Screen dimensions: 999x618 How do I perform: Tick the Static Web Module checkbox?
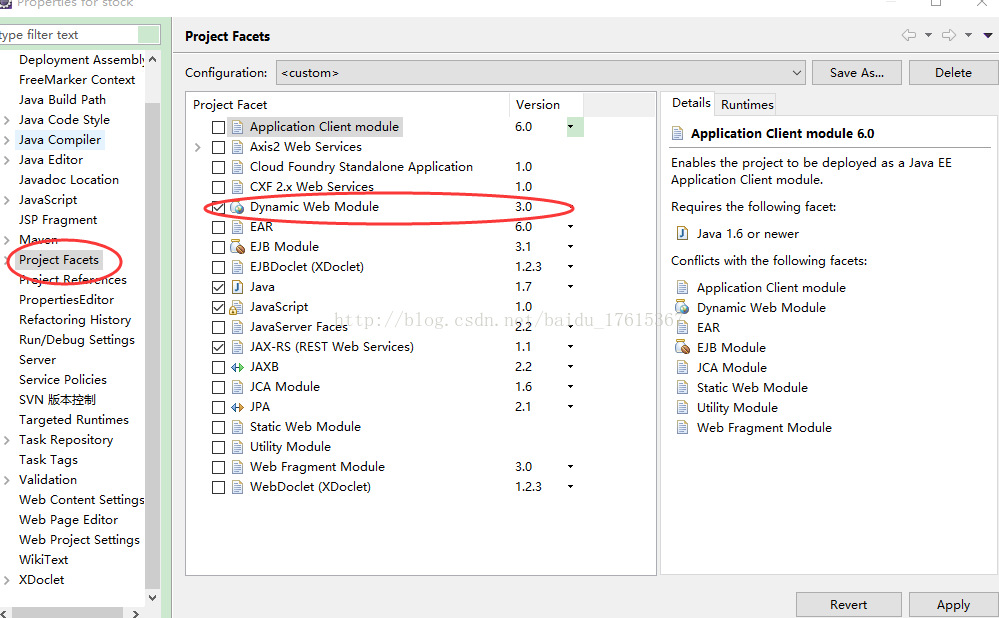click(x=218, y=427)
